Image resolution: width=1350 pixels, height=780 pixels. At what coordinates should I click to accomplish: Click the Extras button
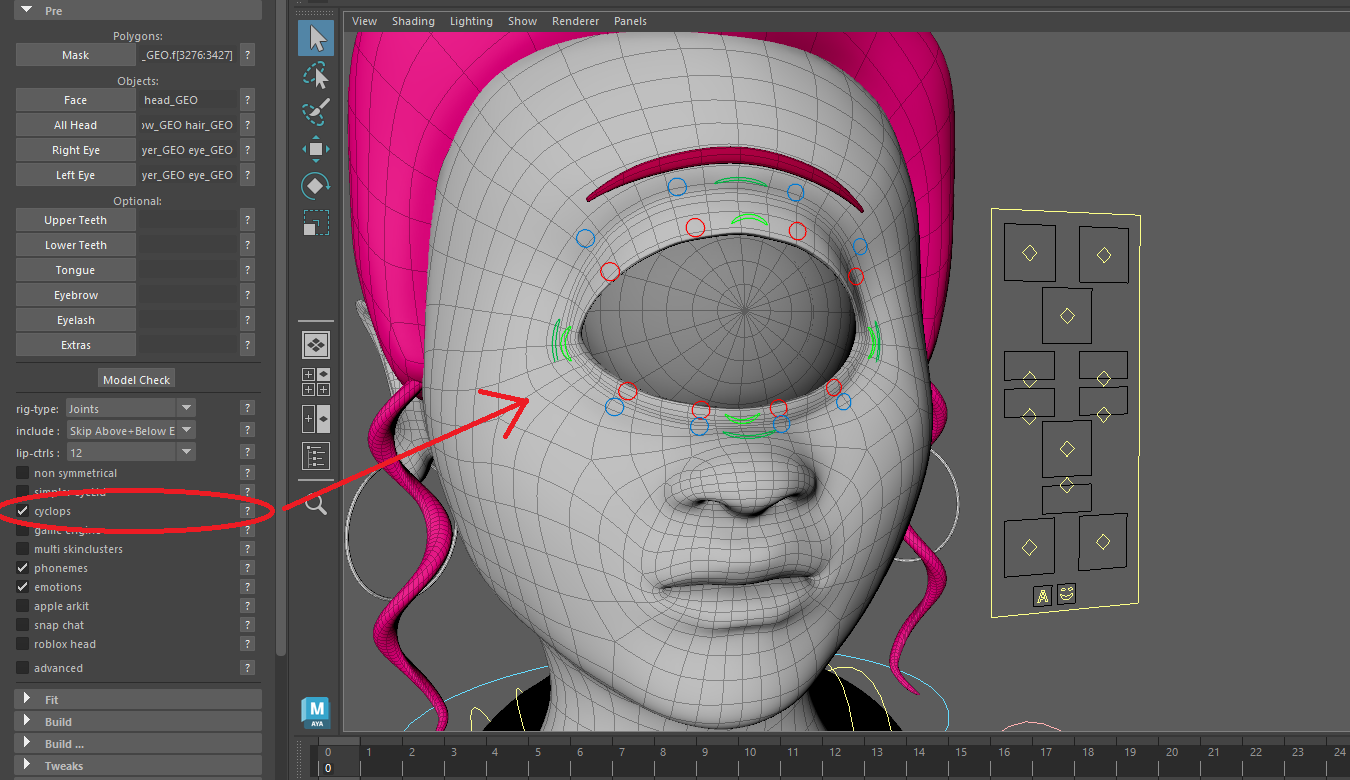click(x=76, y=345)
